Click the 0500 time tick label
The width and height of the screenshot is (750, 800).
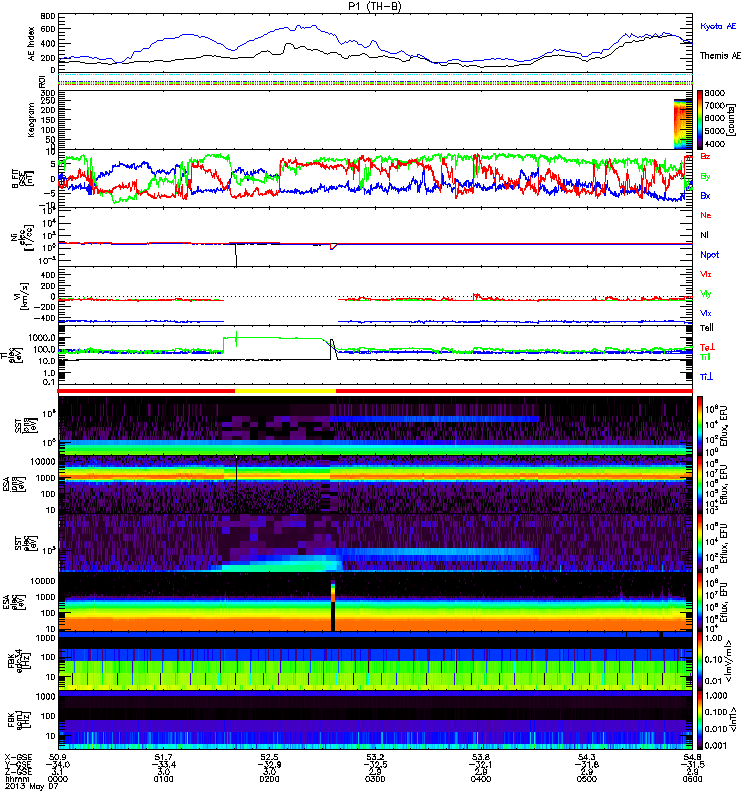pyautogui.click(x=587, y=779)
